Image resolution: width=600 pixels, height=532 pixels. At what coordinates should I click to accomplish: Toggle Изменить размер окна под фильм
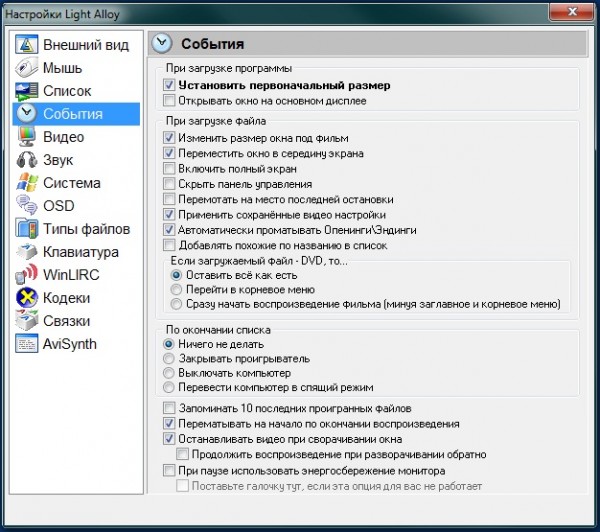click(169, 137)
